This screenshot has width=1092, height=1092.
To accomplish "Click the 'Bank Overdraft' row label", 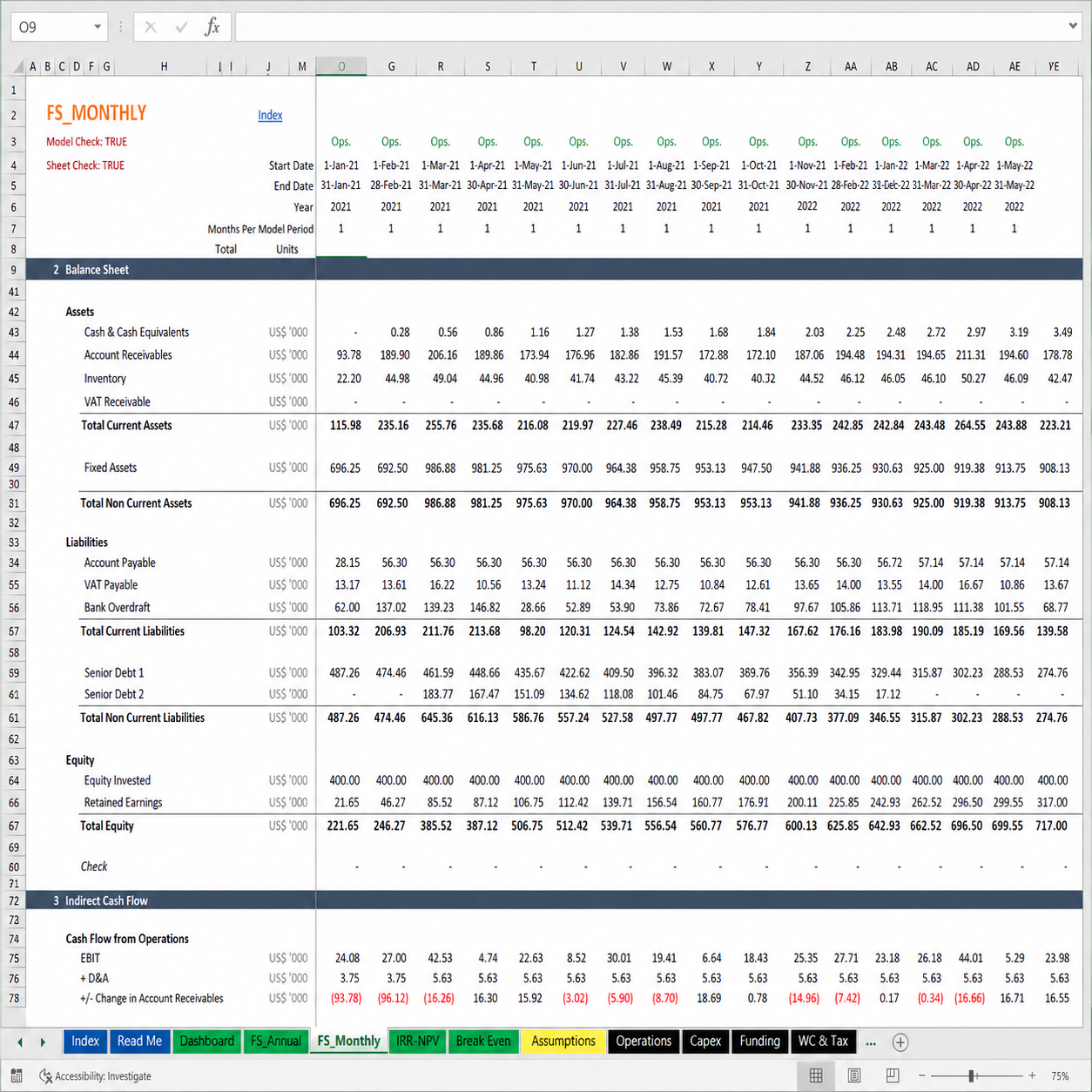I will [117, 608].
